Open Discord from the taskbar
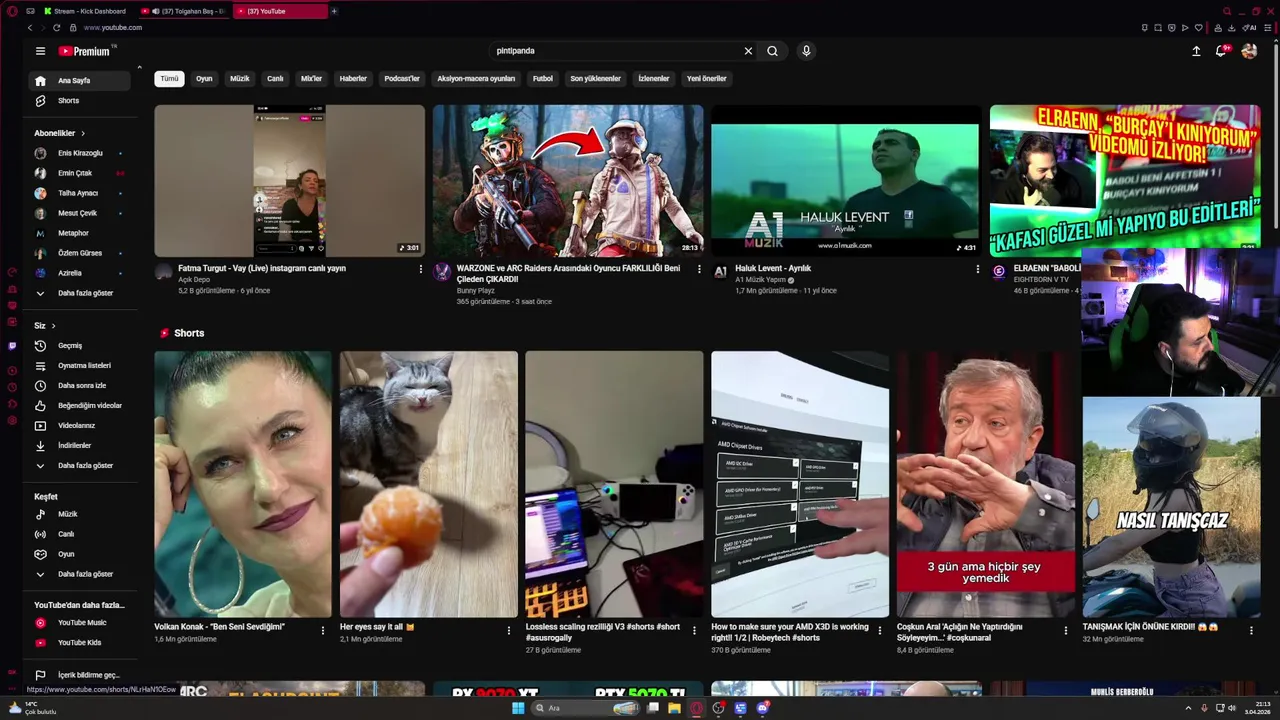The height and width of the screenshot is (720, 1280). click(762, 708)
